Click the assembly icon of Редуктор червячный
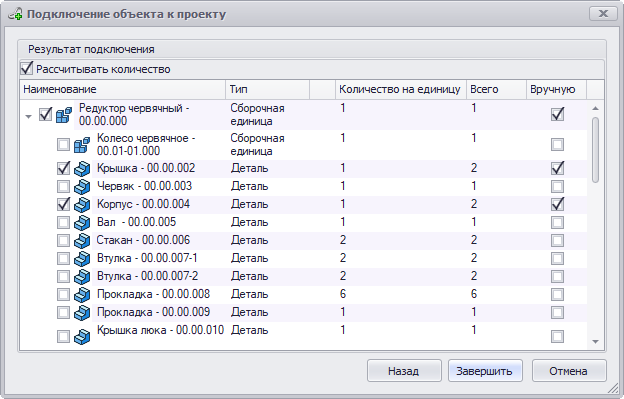Viewport: 624px width, 399px height. 64,115
